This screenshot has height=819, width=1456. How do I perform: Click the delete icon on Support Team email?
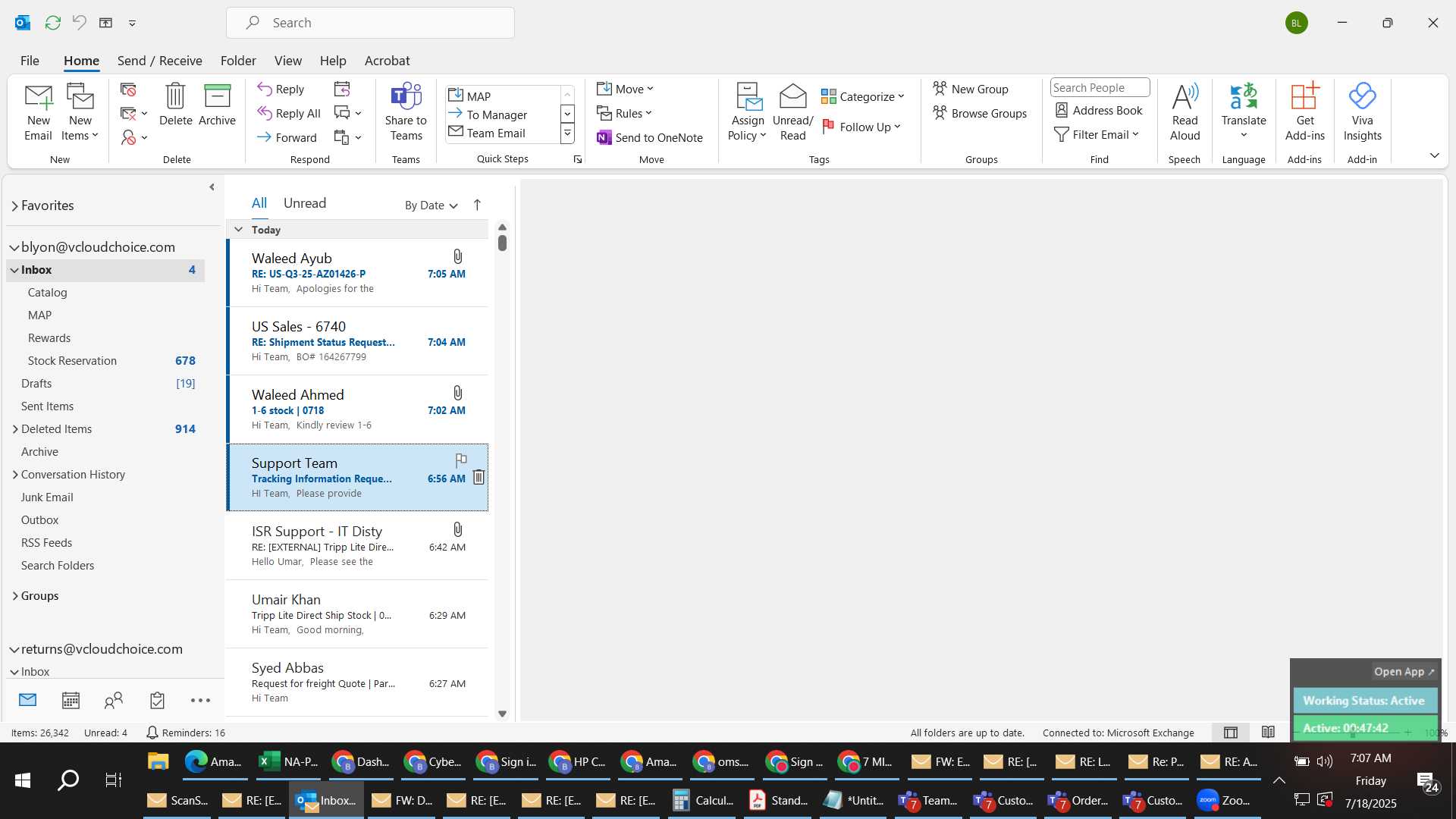tap(479, 477)
